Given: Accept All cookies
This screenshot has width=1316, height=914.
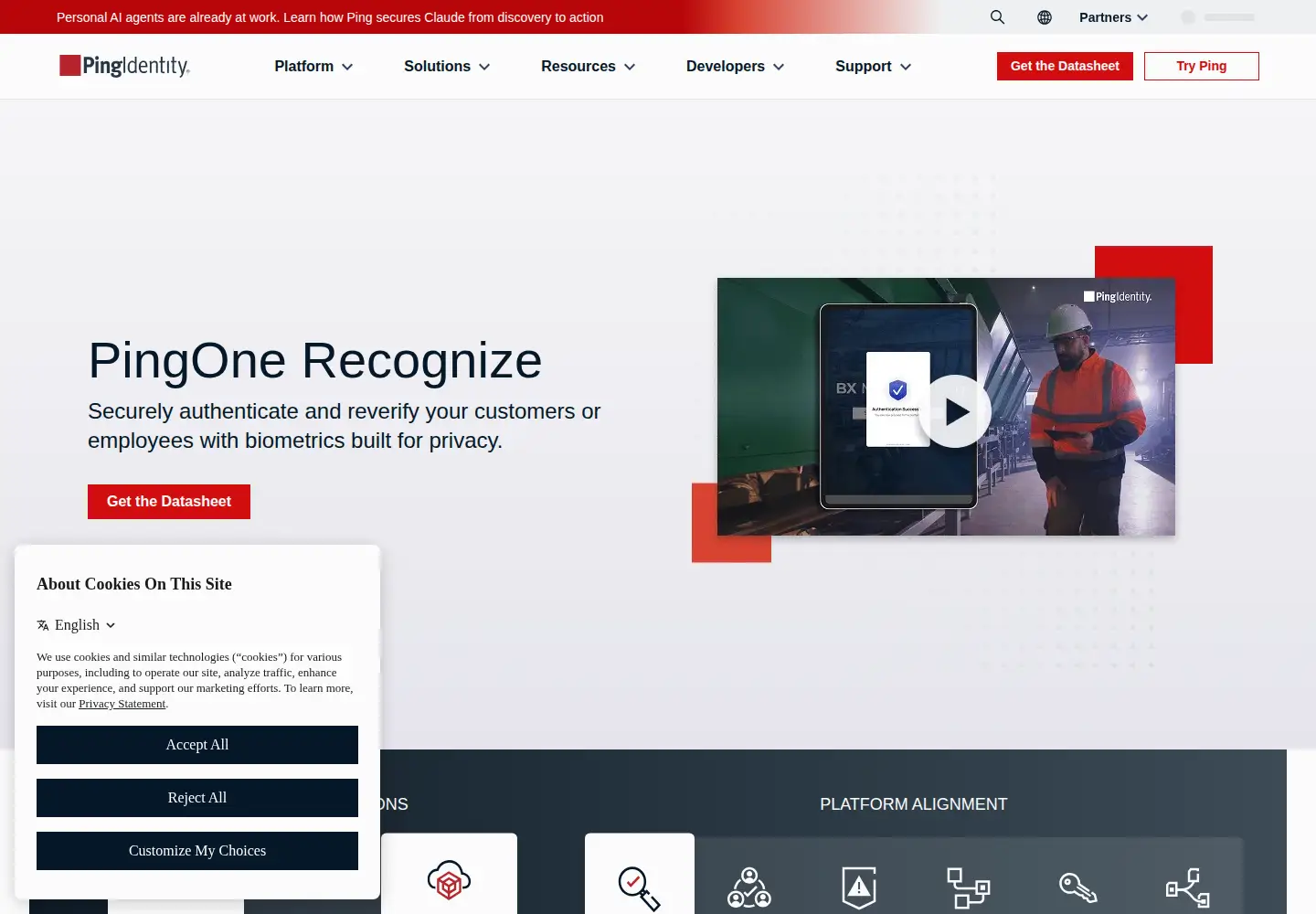Looking at the screenshot, I should 197,745.
